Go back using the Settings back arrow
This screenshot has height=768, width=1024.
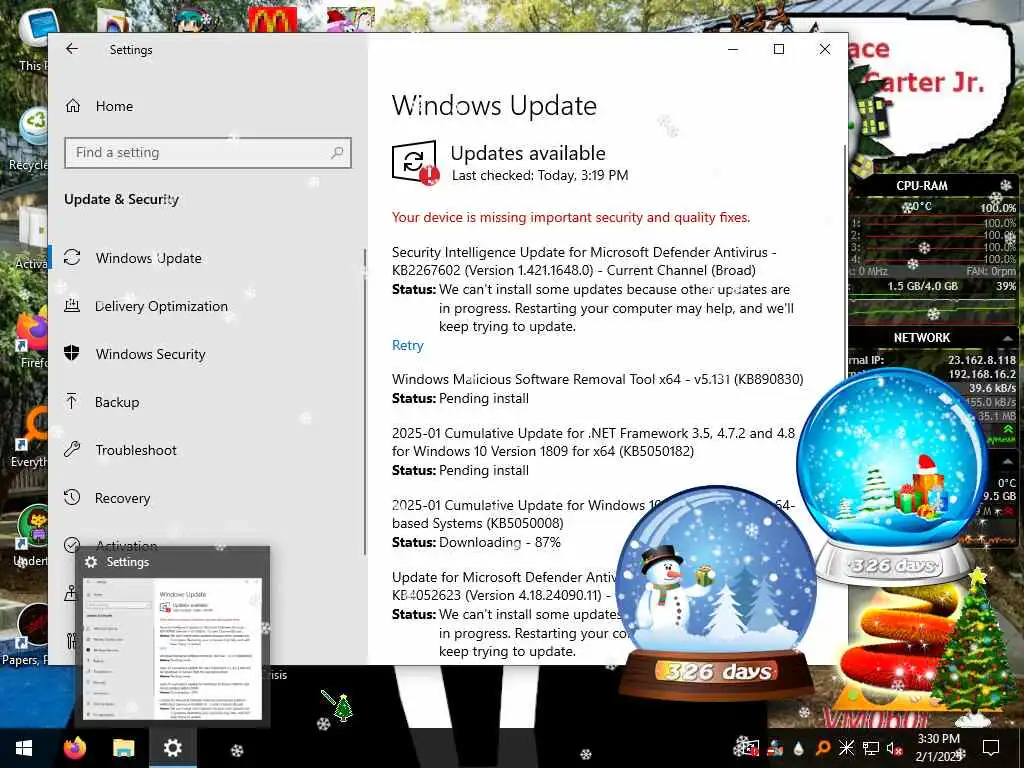pos(72,49)
